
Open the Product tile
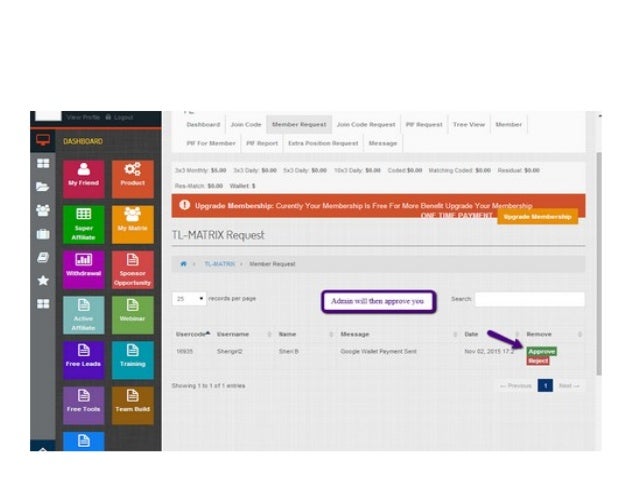[x=133, y=179]
